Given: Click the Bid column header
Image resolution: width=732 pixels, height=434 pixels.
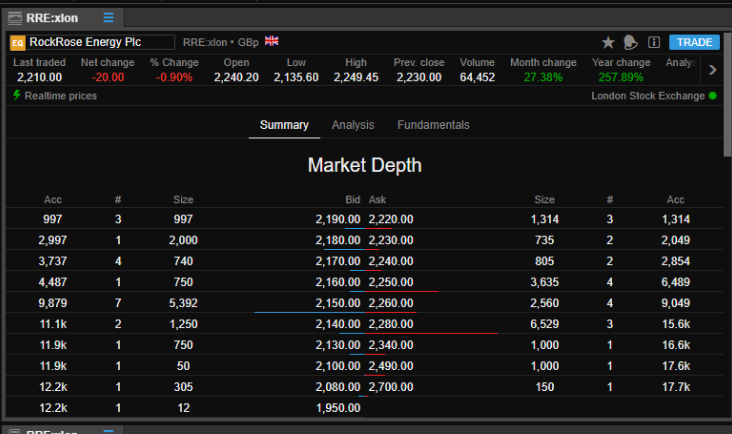Looking at the screenshot, I should [x=353, y=200].
